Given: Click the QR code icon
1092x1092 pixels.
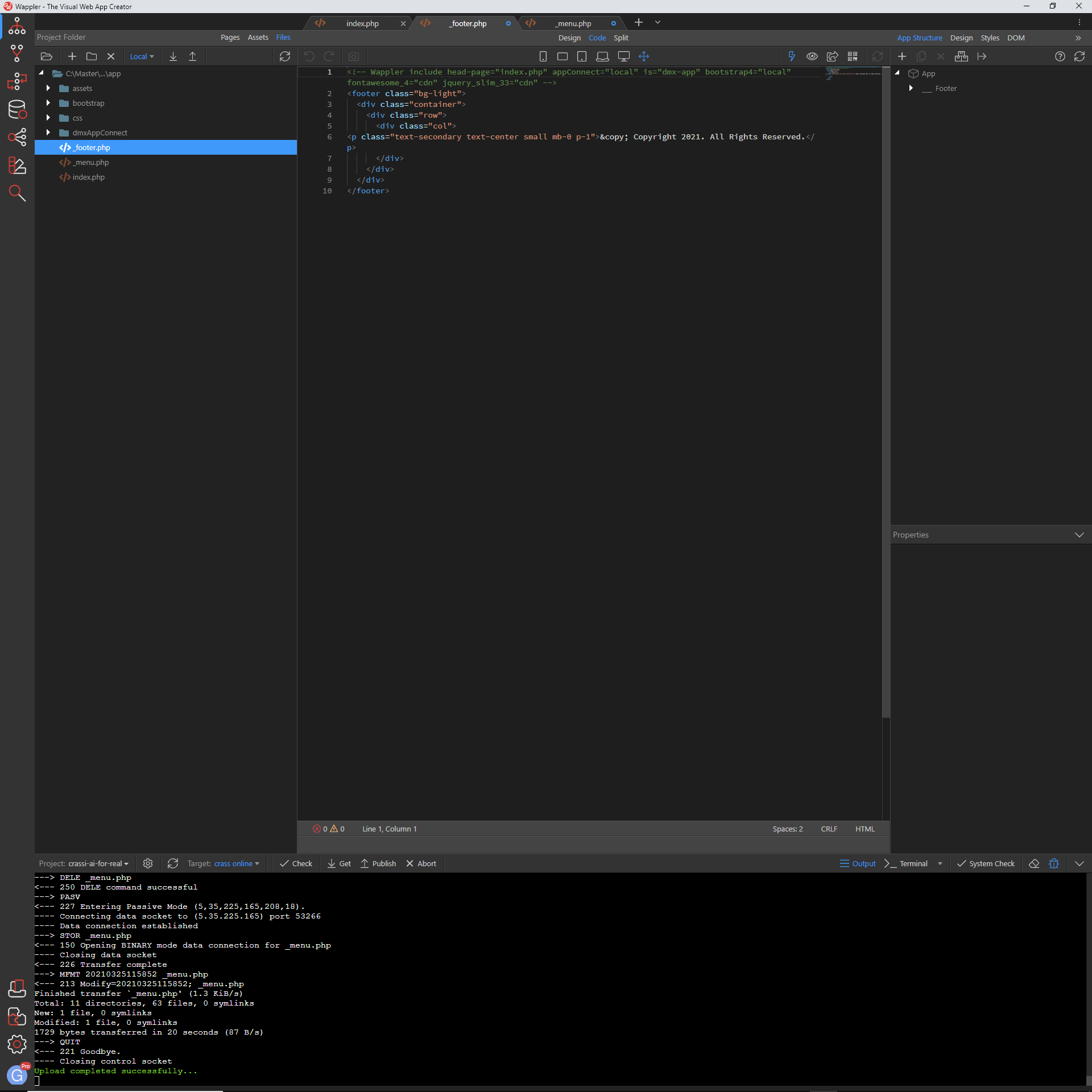Looking at the screenshot, I should tap(853, 56).
